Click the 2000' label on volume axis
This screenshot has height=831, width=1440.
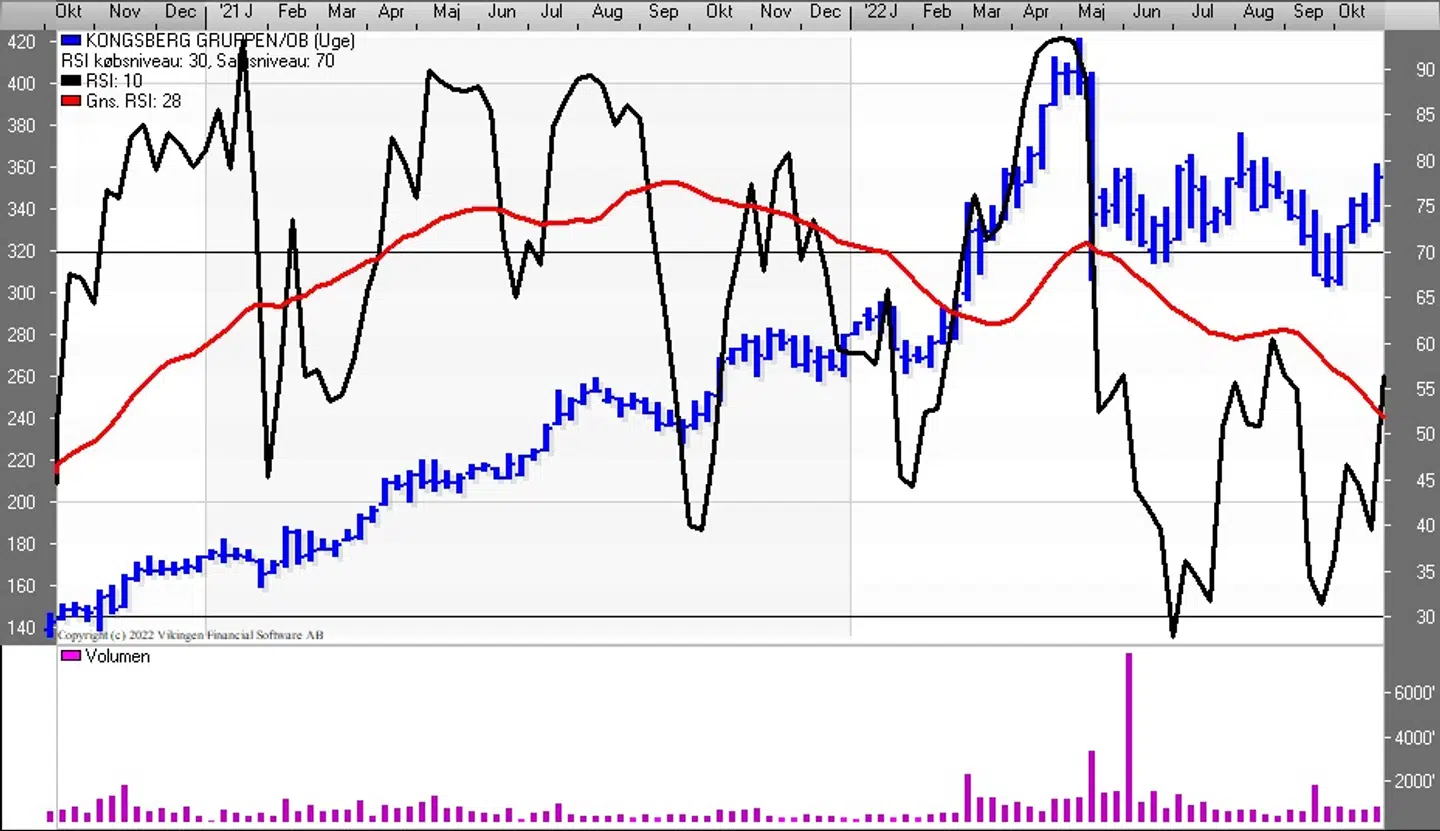pos(1415,782)
